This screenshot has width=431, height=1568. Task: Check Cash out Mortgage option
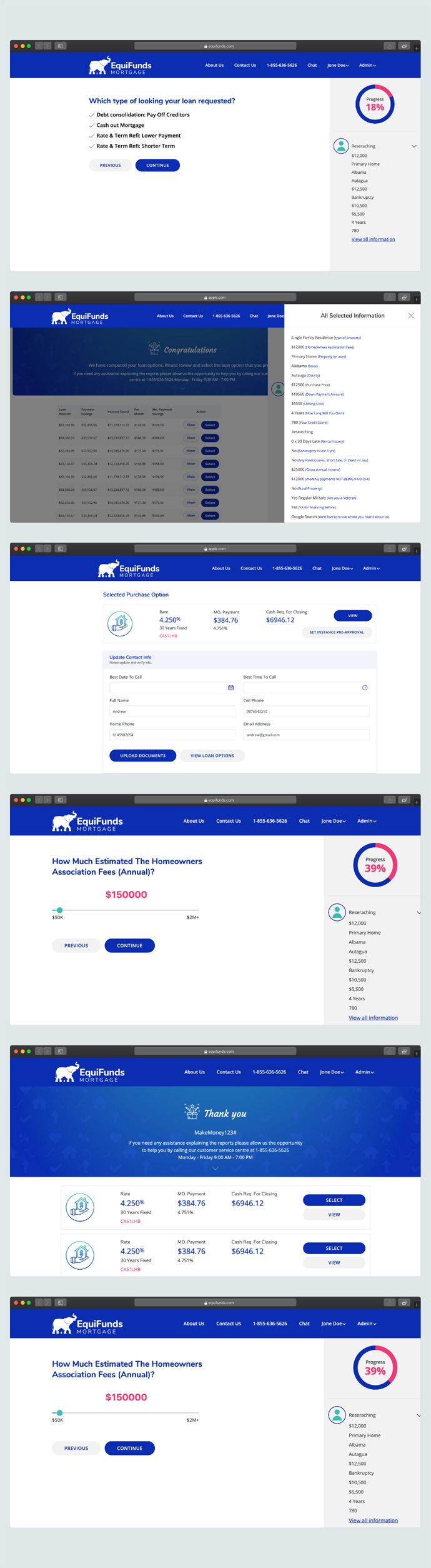[x=117, y=125]
